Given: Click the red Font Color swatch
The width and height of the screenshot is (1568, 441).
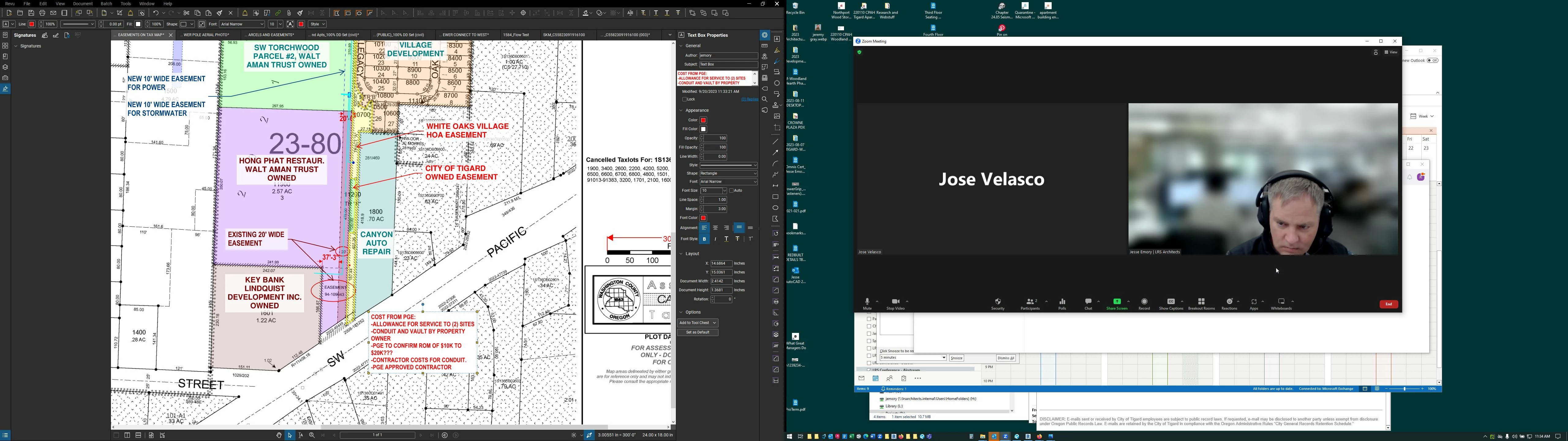Looking at the screenshot, I should (x=704, y=218).
